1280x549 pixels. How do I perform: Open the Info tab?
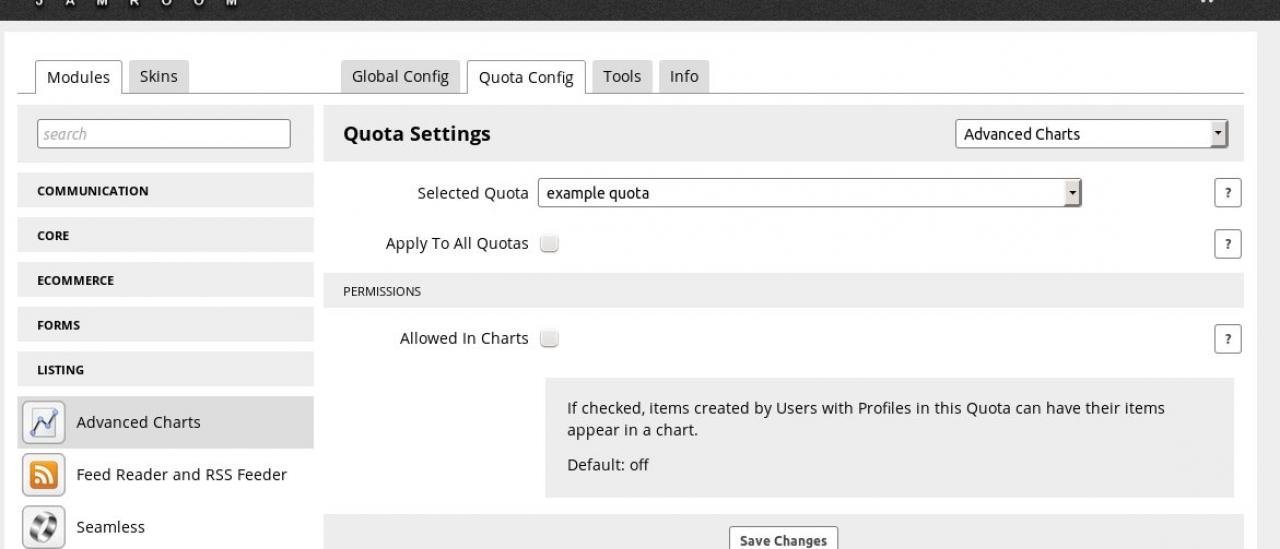(x=684, y=77)
